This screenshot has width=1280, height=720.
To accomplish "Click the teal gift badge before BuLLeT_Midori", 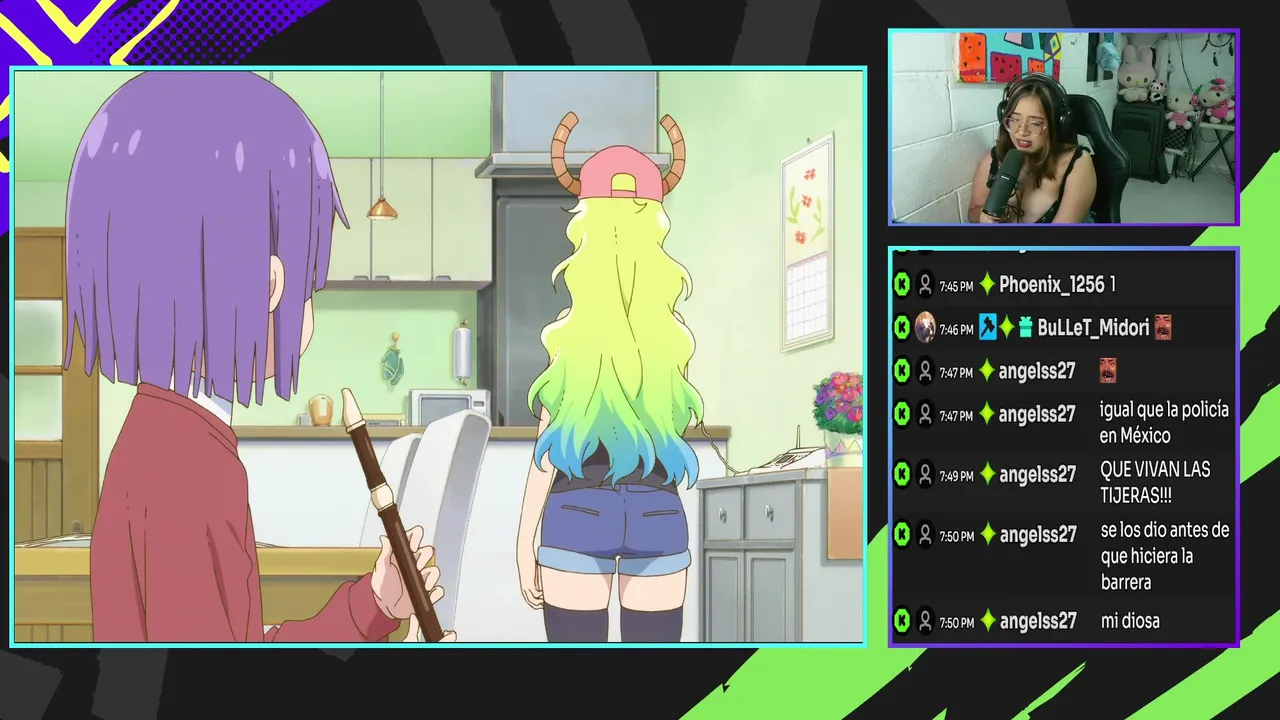I will 1025,327.
